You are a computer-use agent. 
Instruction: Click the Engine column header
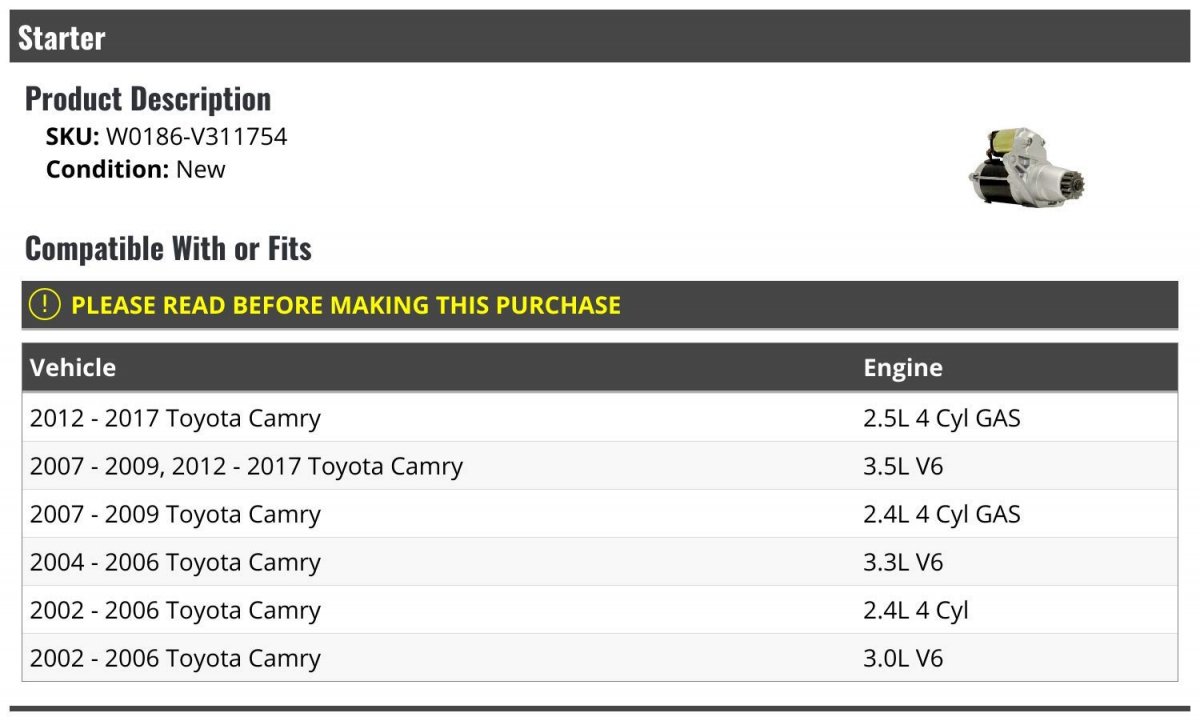pyautogui.click(x=902, y=367)
